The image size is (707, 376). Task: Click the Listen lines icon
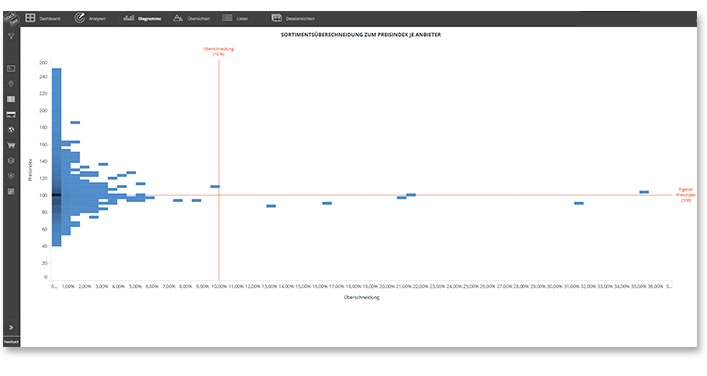227,18
